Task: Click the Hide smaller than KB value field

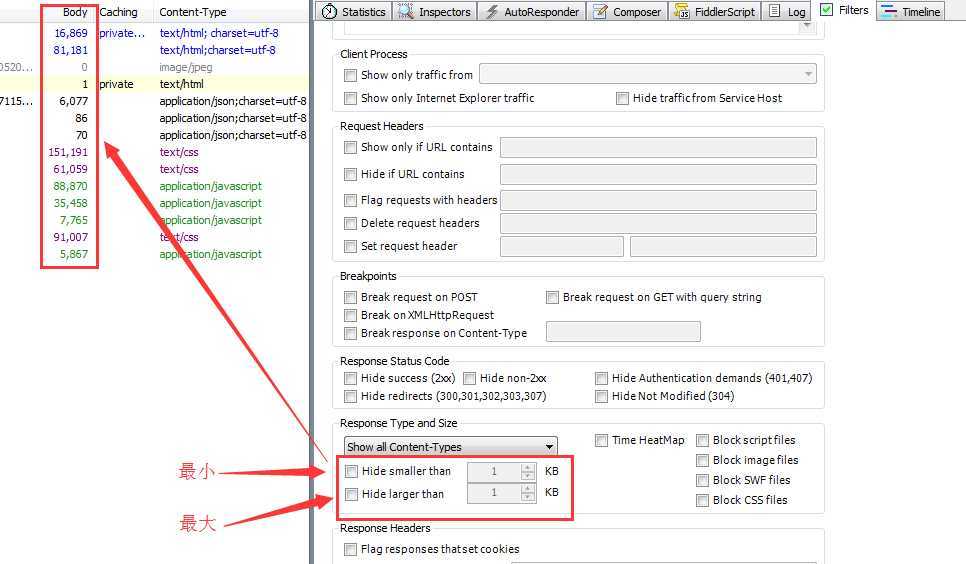Action: (494, 472)
